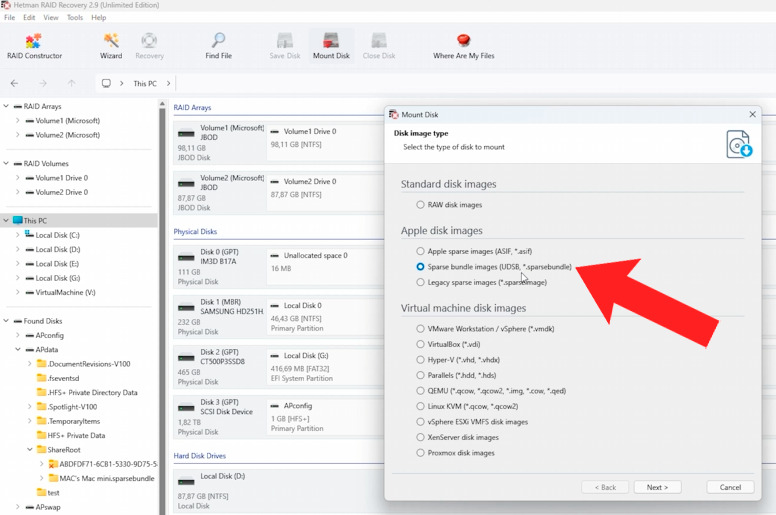Select Linux KVM (*.qcow, *.qcow2) option
Viewport: 776px width, 515px height.
pos(420,406)
